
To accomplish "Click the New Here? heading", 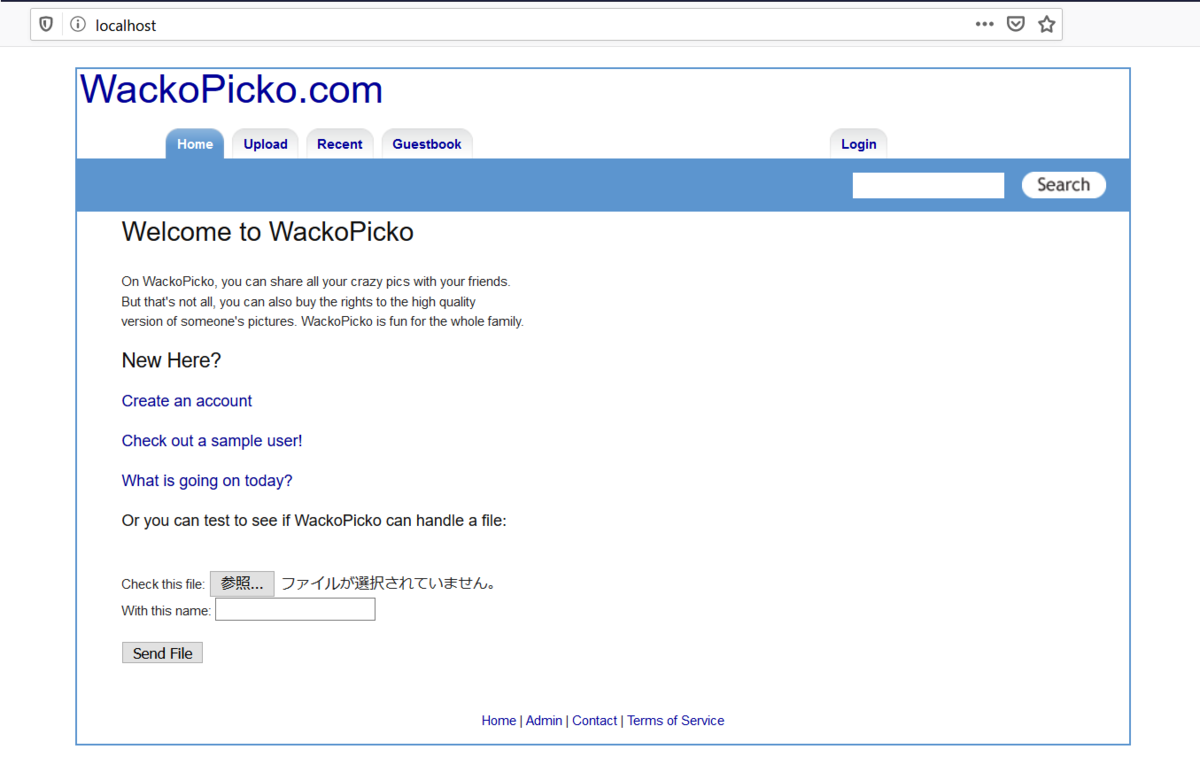I will point(171,360).
